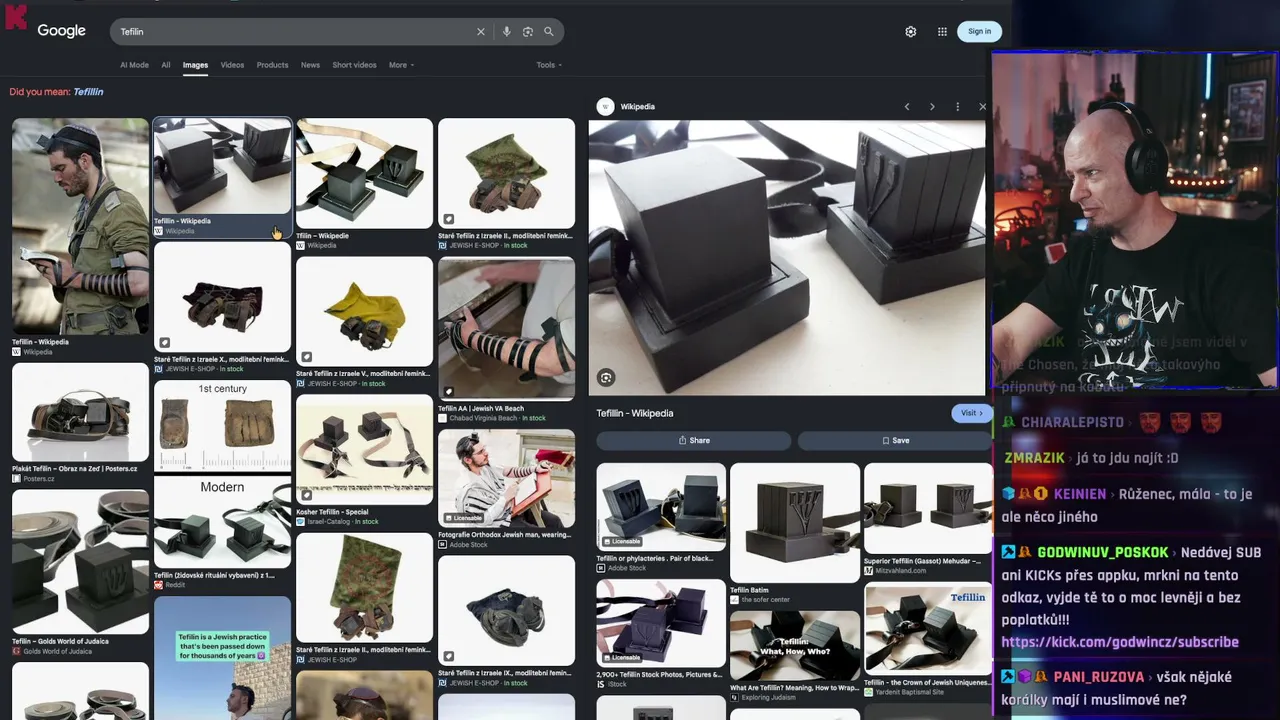The image size is (1280, 720).
Task: Open the Orthodox Jewish man Adobe Stock photo
Action: 506,478
